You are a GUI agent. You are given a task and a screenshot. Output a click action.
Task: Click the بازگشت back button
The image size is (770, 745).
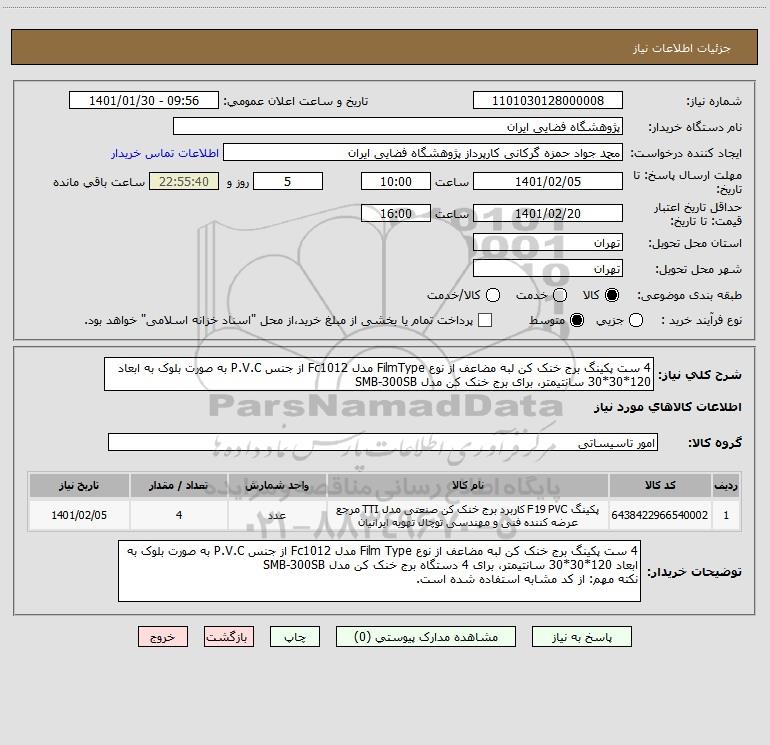[x=229, y=636]
